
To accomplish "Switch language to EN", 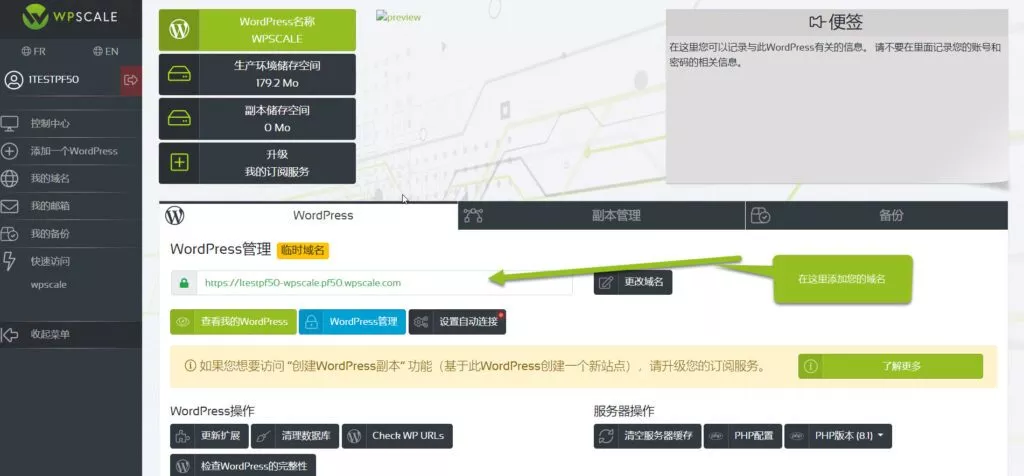I will tap(106, 51).
